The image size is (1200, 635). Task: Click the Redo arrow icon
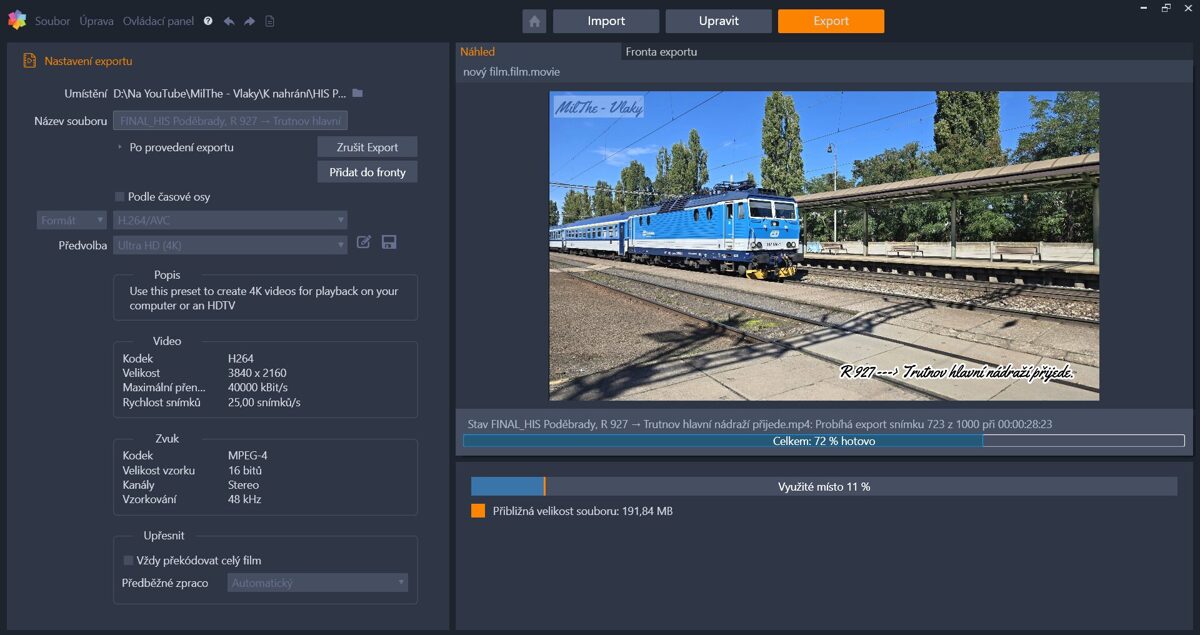249,20
